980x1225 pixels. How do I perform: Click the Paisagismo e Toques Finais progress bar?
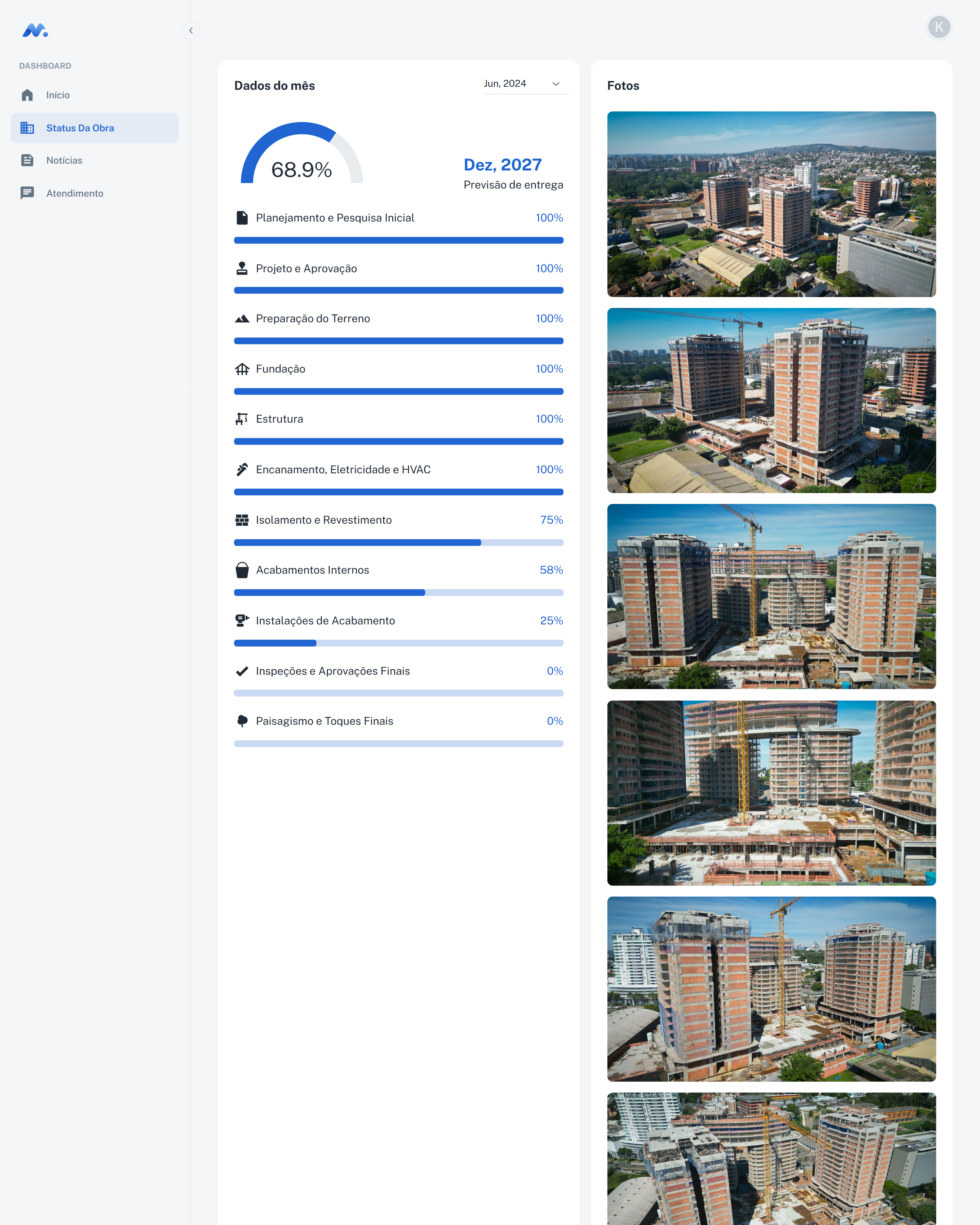click(398, 744)
